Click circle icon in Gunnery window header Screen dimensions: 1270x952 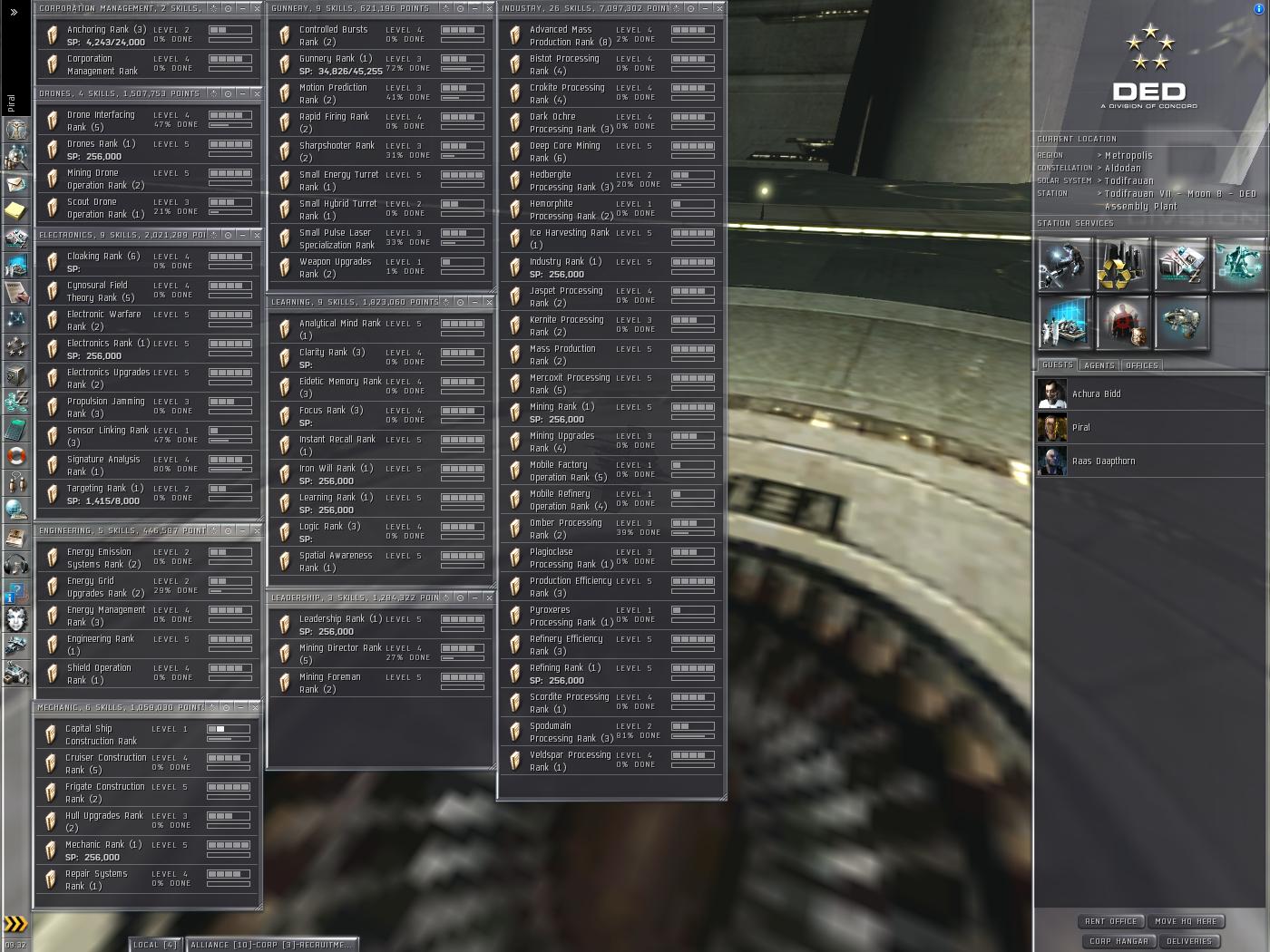coord(461,8)
